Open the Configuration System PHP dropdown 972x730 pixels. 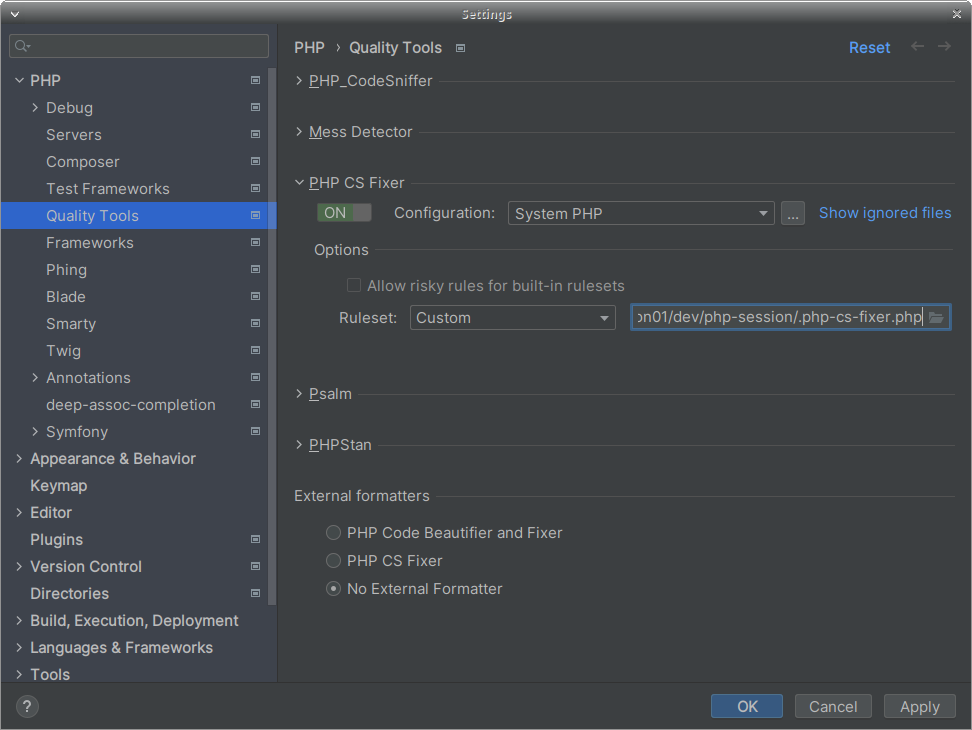click(641, 213)
